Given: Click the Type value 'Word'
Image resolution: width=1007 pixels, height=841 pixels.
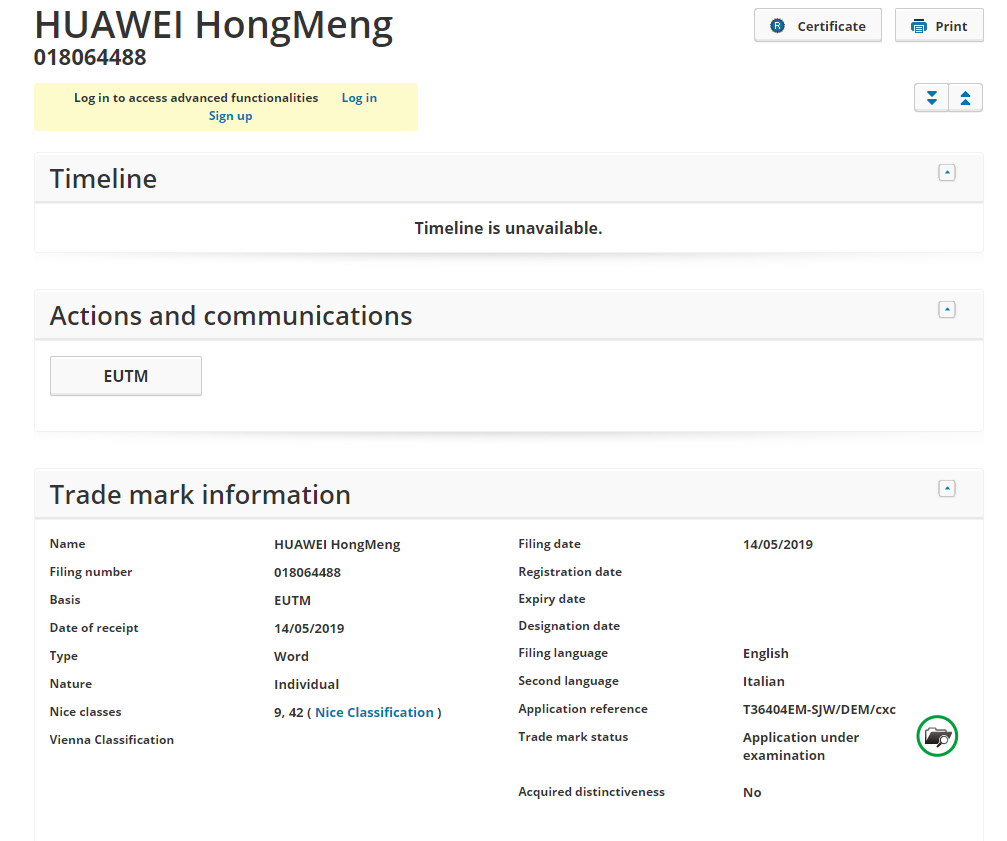Looking at the screenshot, I should point(291,656).
